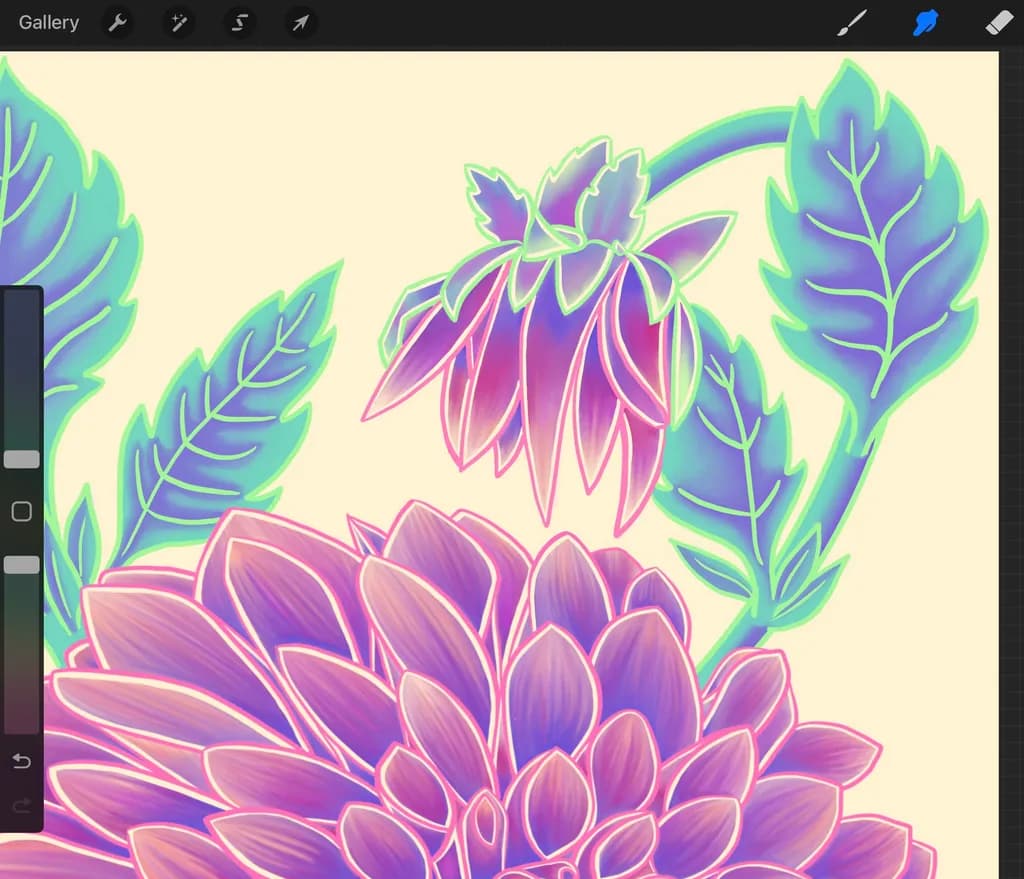Adjust the brush size slider handle

pyautogui.click(x=22, y=459)
